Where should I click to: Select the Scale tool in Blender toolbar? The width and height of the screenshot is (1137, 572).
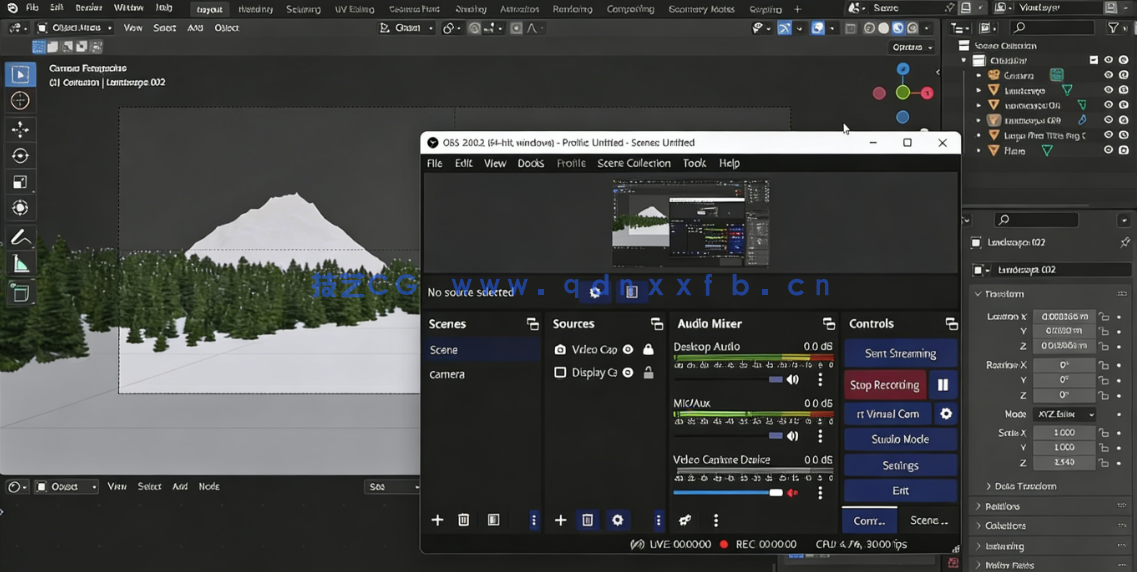[x=20, y=182]
